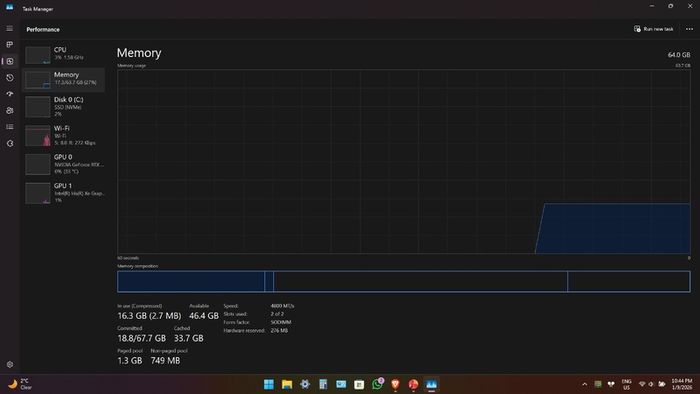Open Task Manager settings gear
This screenshot has width=700, height=394.
[10, 364]
